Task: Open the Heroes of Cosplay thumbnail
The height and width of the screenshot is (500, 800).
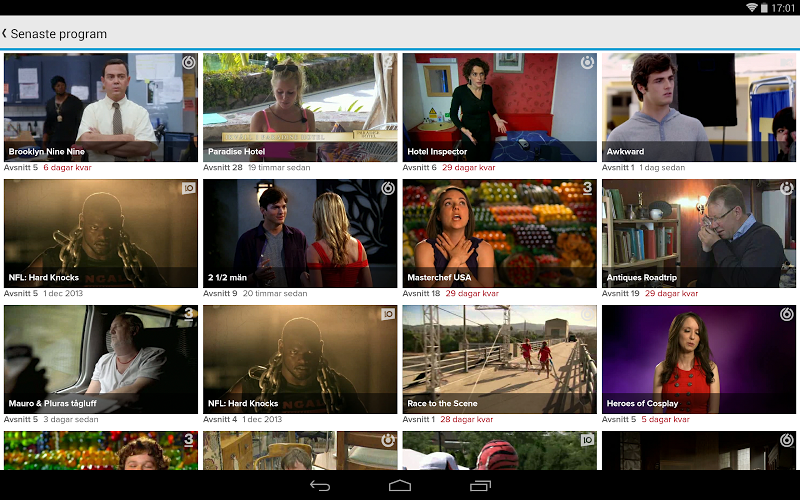Action: tap(699, 359)
